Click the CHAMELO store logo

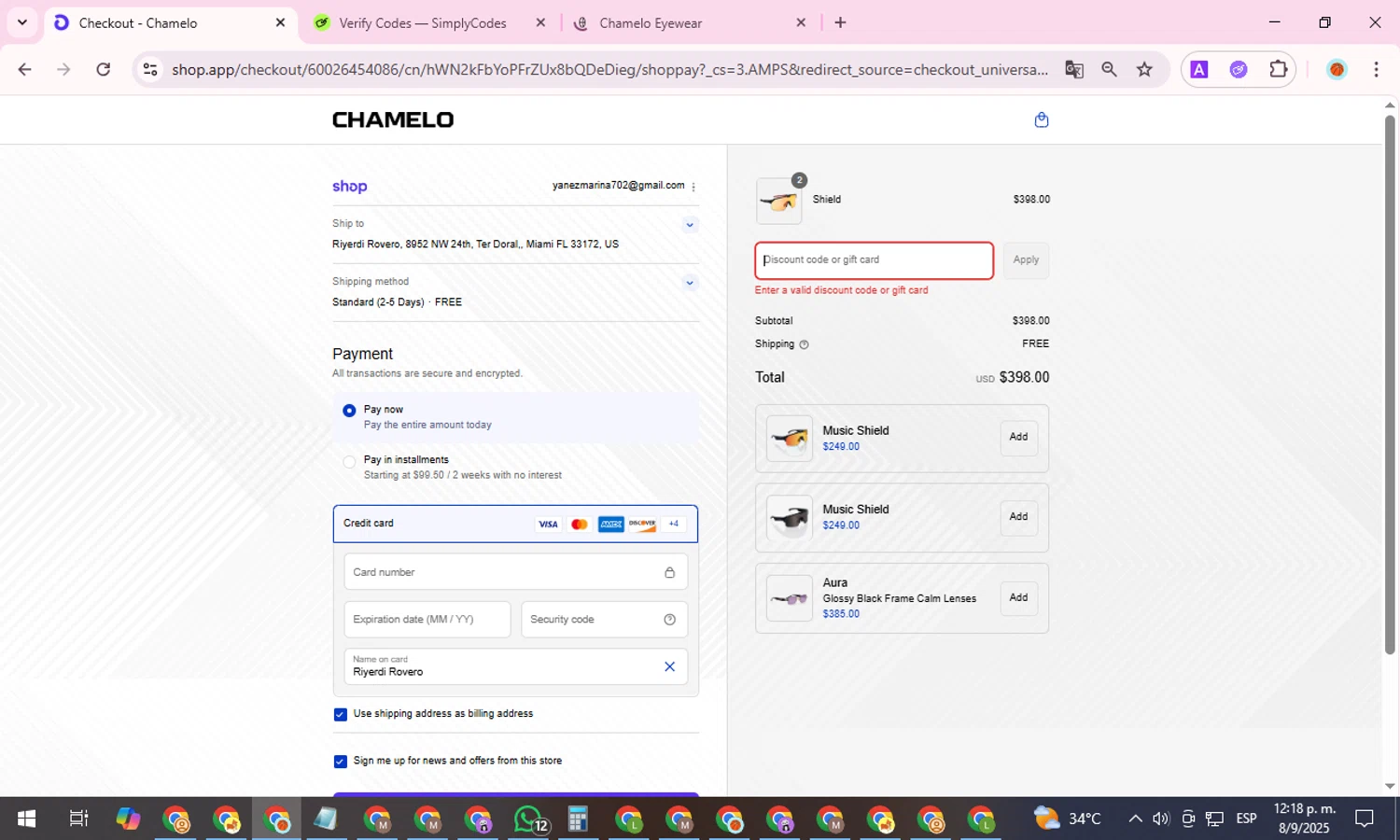393,119
